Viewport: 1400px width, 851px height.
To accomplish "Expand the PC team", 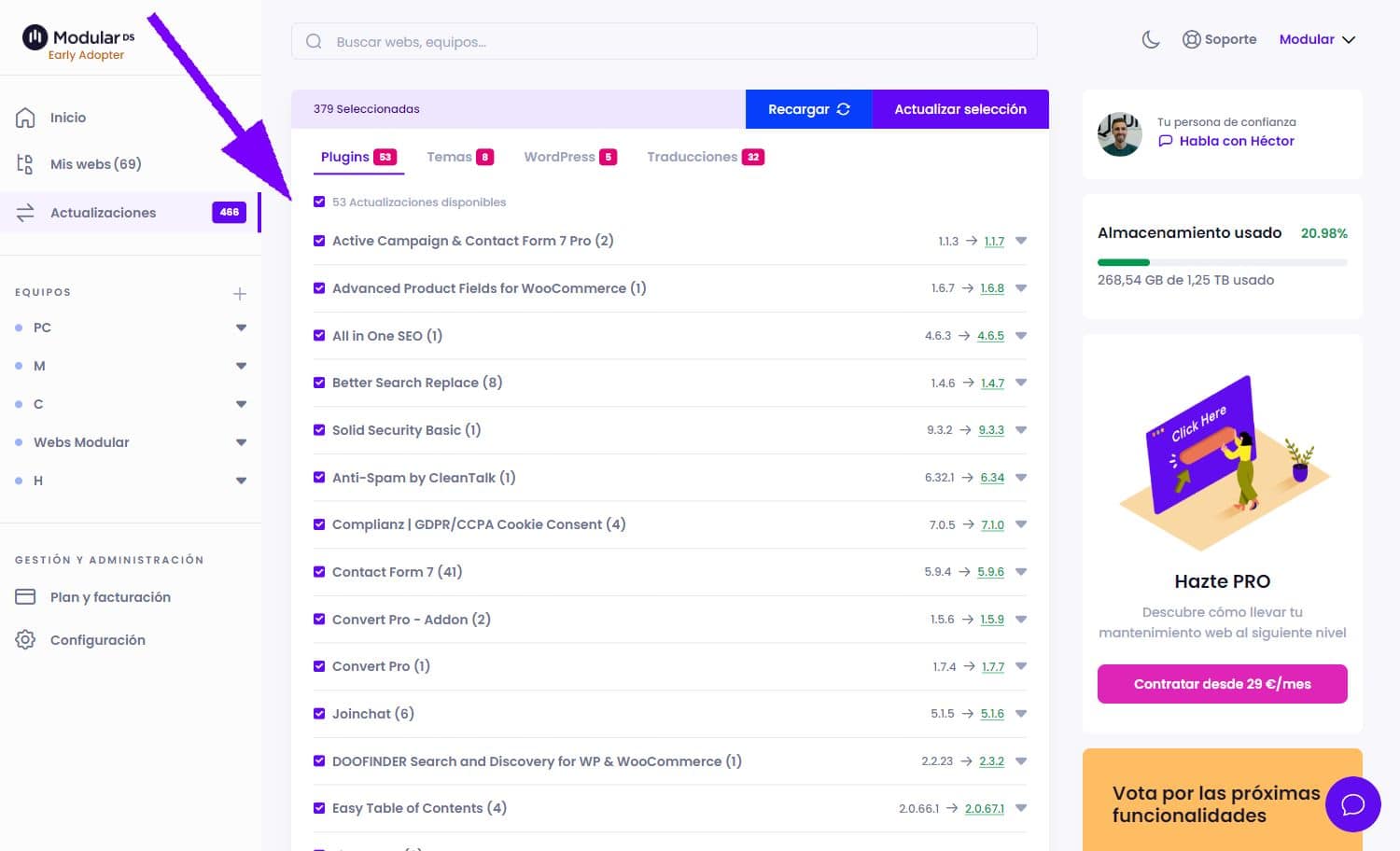I will (242, 328).
